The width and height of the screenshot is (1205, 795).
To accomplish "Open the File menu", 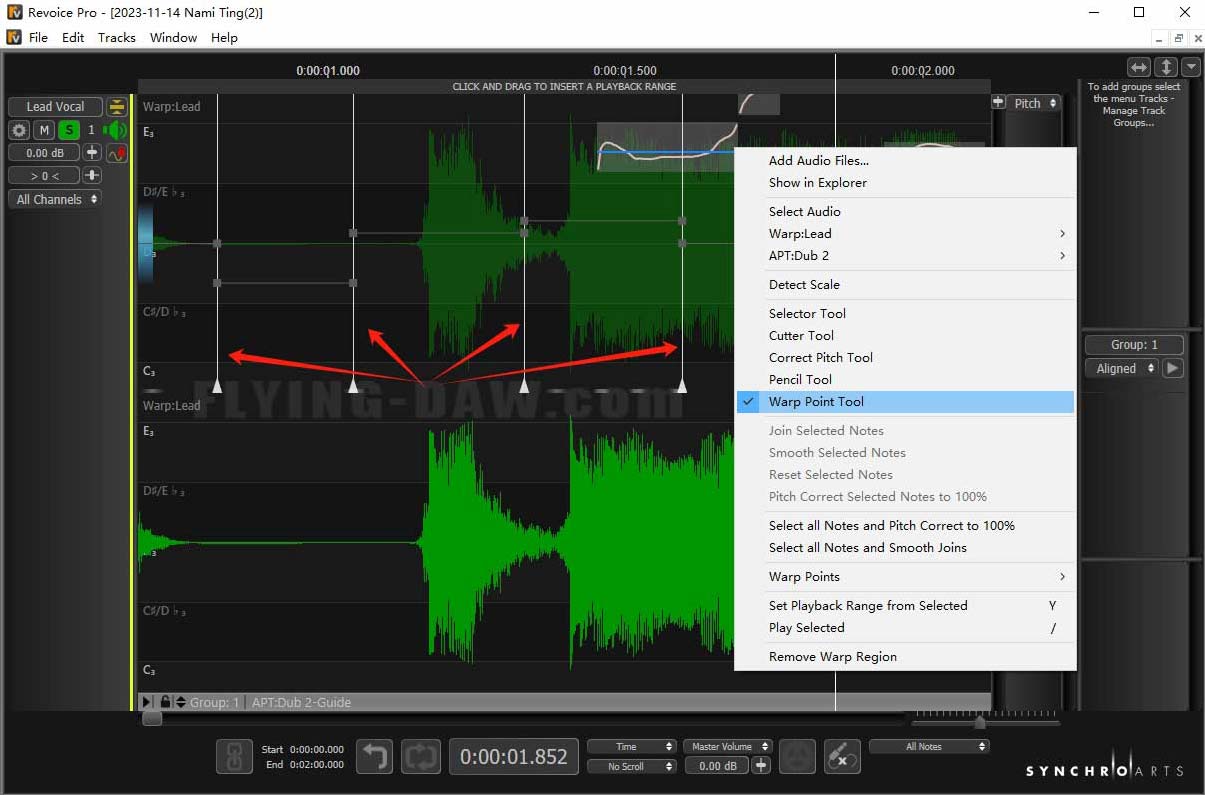I will tap(38, 37).
